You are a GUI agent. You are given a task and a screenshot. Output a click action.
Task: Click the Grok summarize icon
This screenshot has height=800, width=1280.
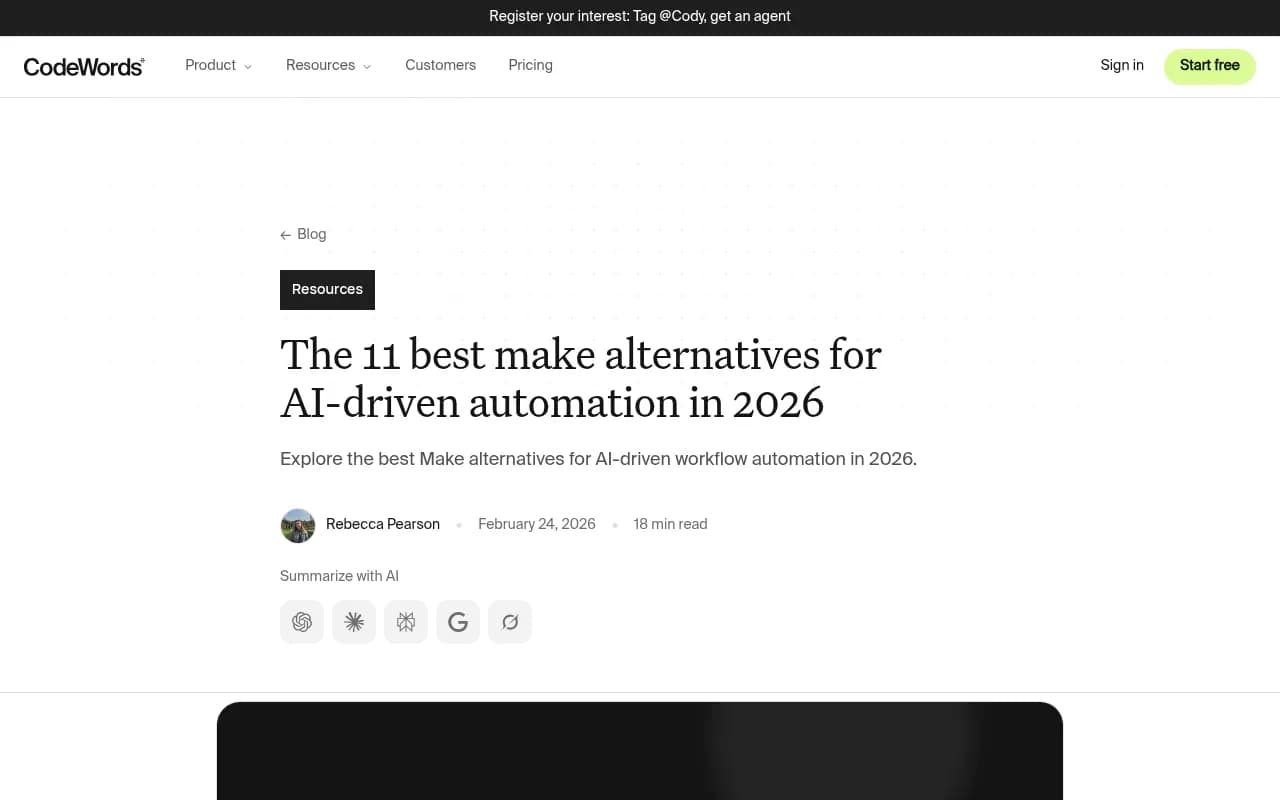click(510, 622)
